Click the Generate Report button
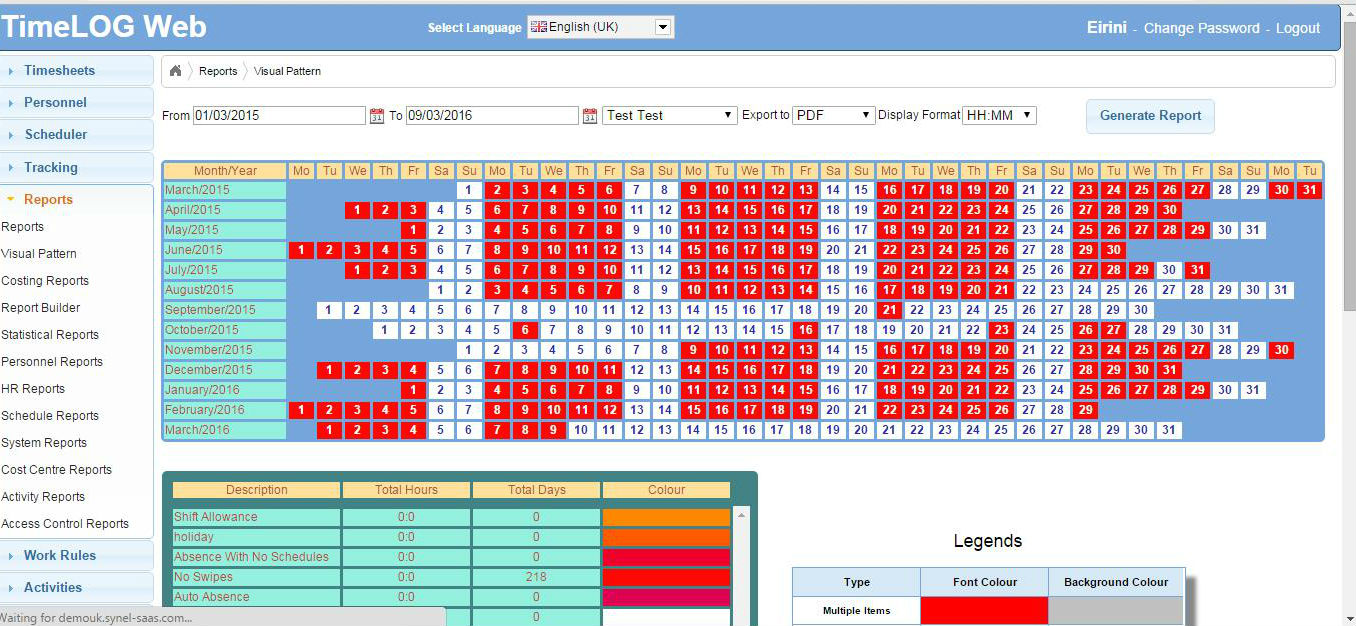1356x626 pixels. pos(1150,116)
